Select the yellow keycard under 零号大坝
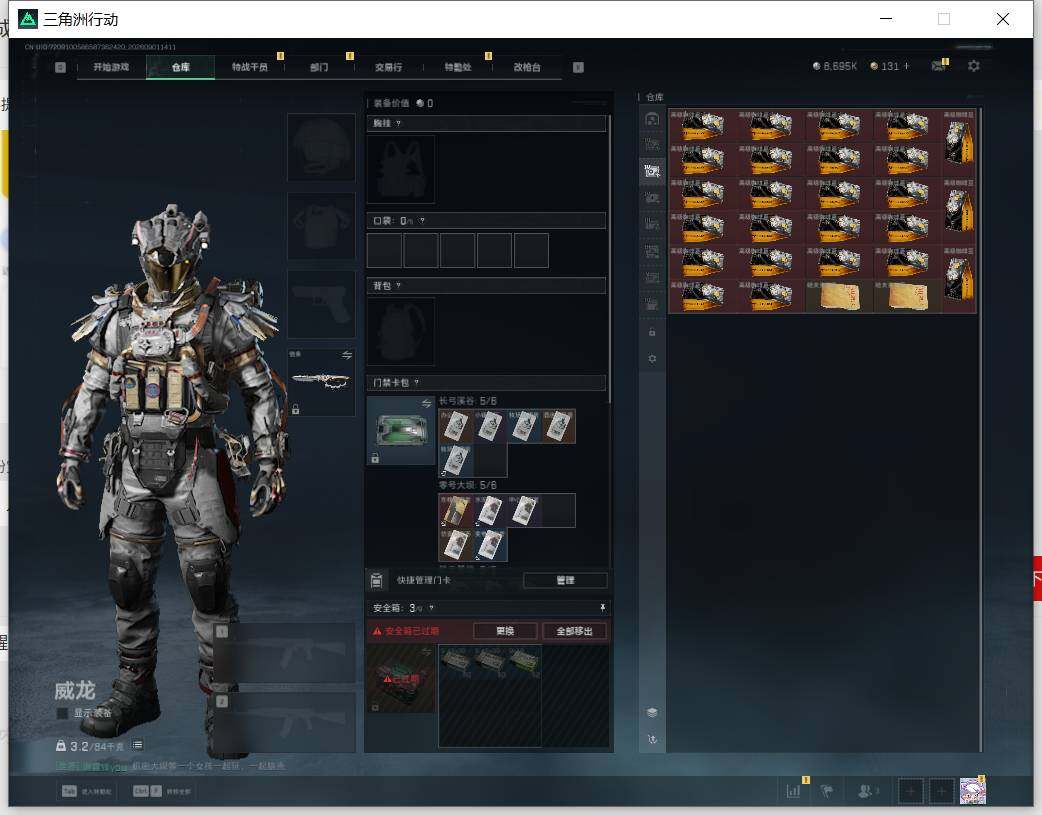The image size is (1042, 815). pos(455,511)
